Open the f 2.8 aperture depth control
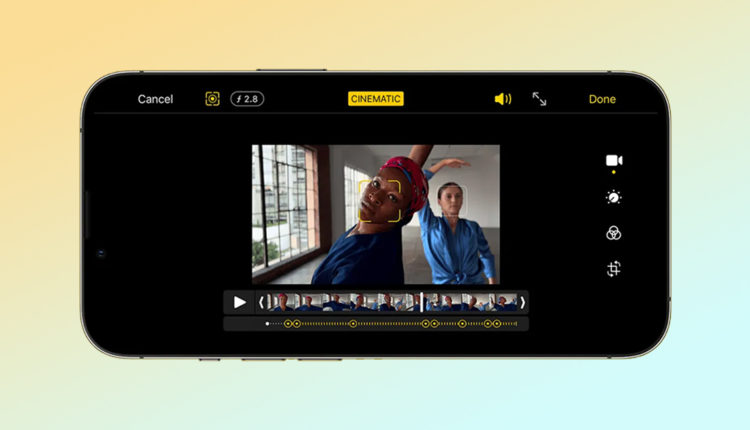Image resolution: width=750 pixels, height=430 pixels. (247, 99)
